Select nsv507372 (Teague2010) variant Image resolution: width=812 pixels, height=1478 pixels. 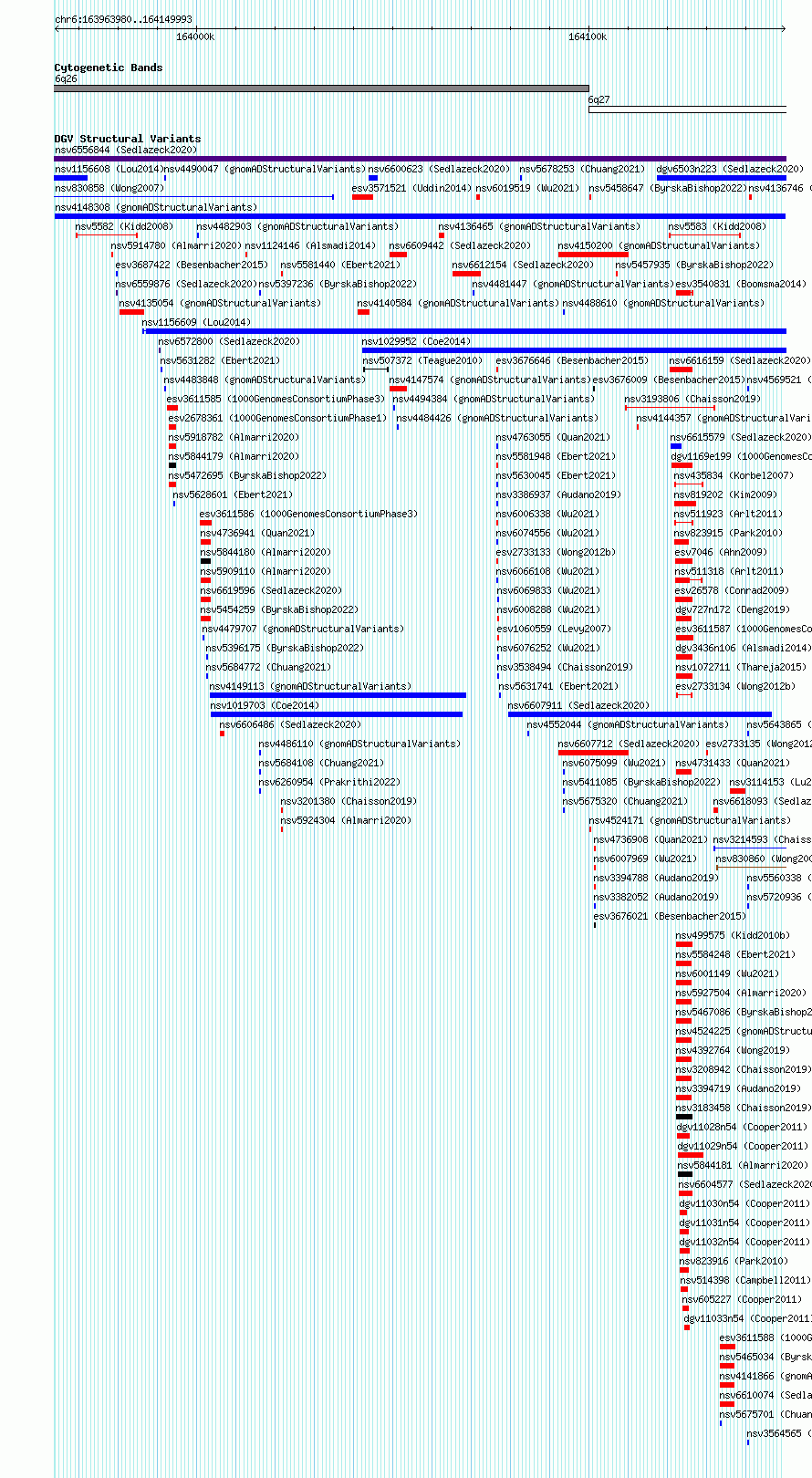(x=422, y=360)
